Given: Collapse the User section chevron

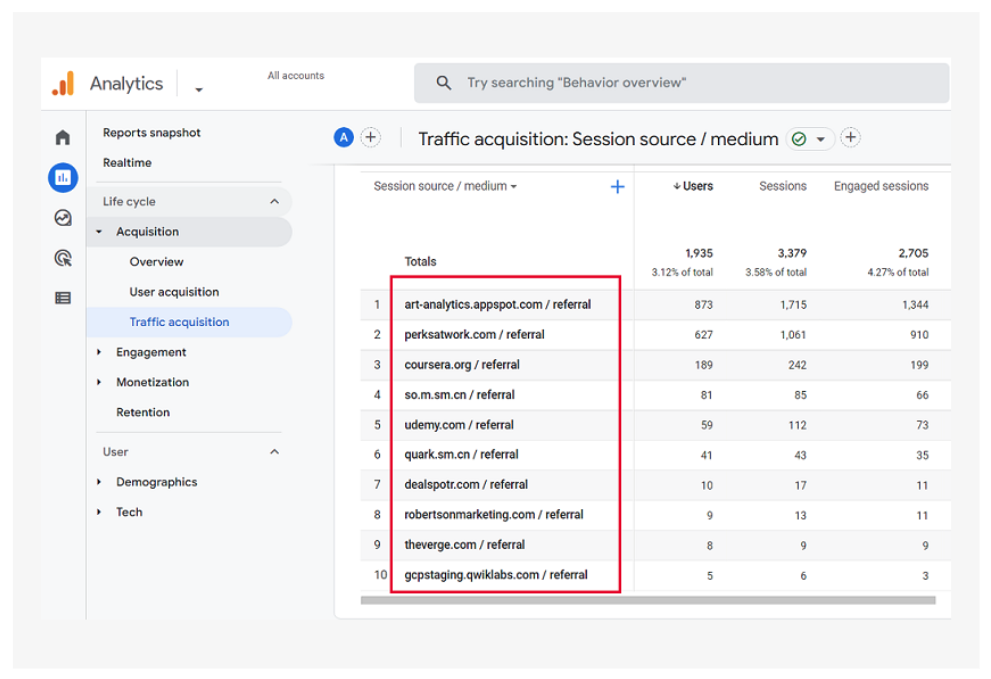Looking at the screenshot, I should coord(274,452).
